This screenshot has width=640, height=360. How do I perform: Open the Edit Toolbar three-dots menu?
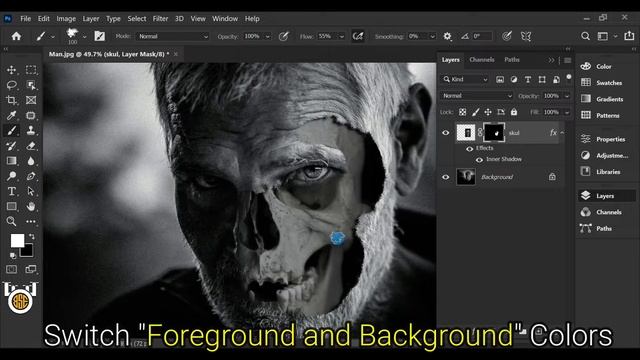31,221
